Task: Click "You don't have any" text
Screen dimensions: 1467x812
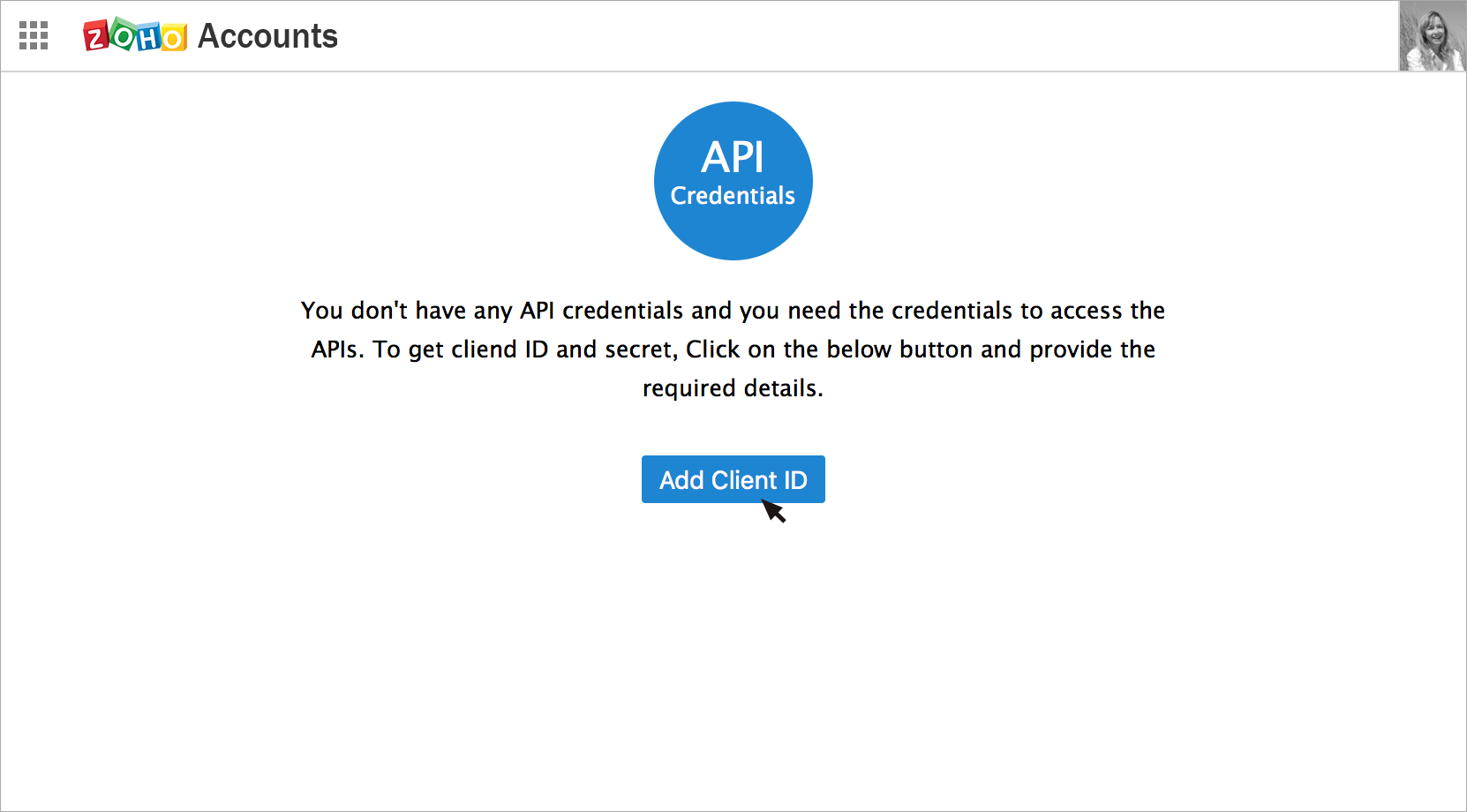Action: (406, 311)
